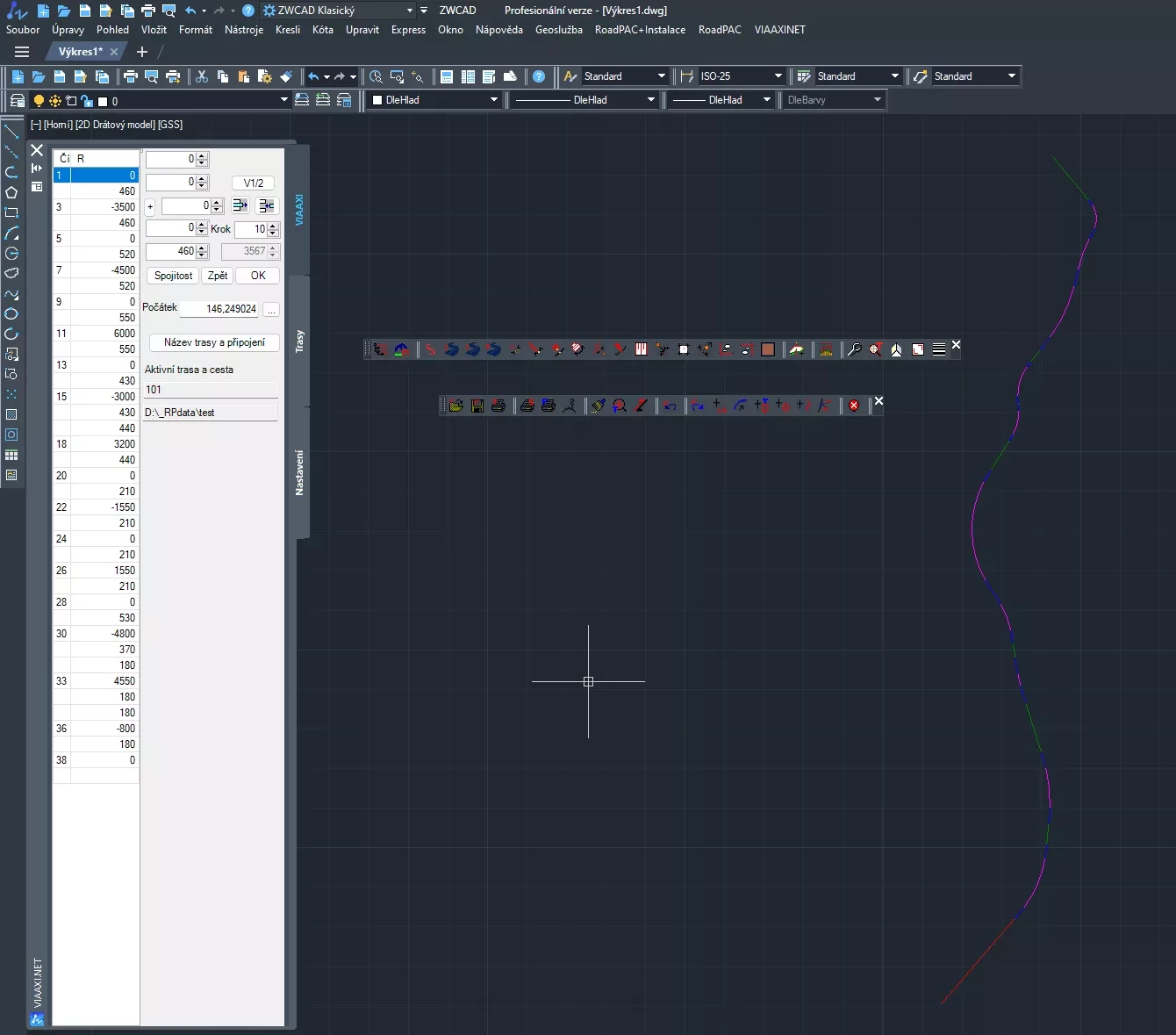Click the floppy save icon in lower floating toolbar
This screenshot has width=1176, height=1035.
coord(477,406)
